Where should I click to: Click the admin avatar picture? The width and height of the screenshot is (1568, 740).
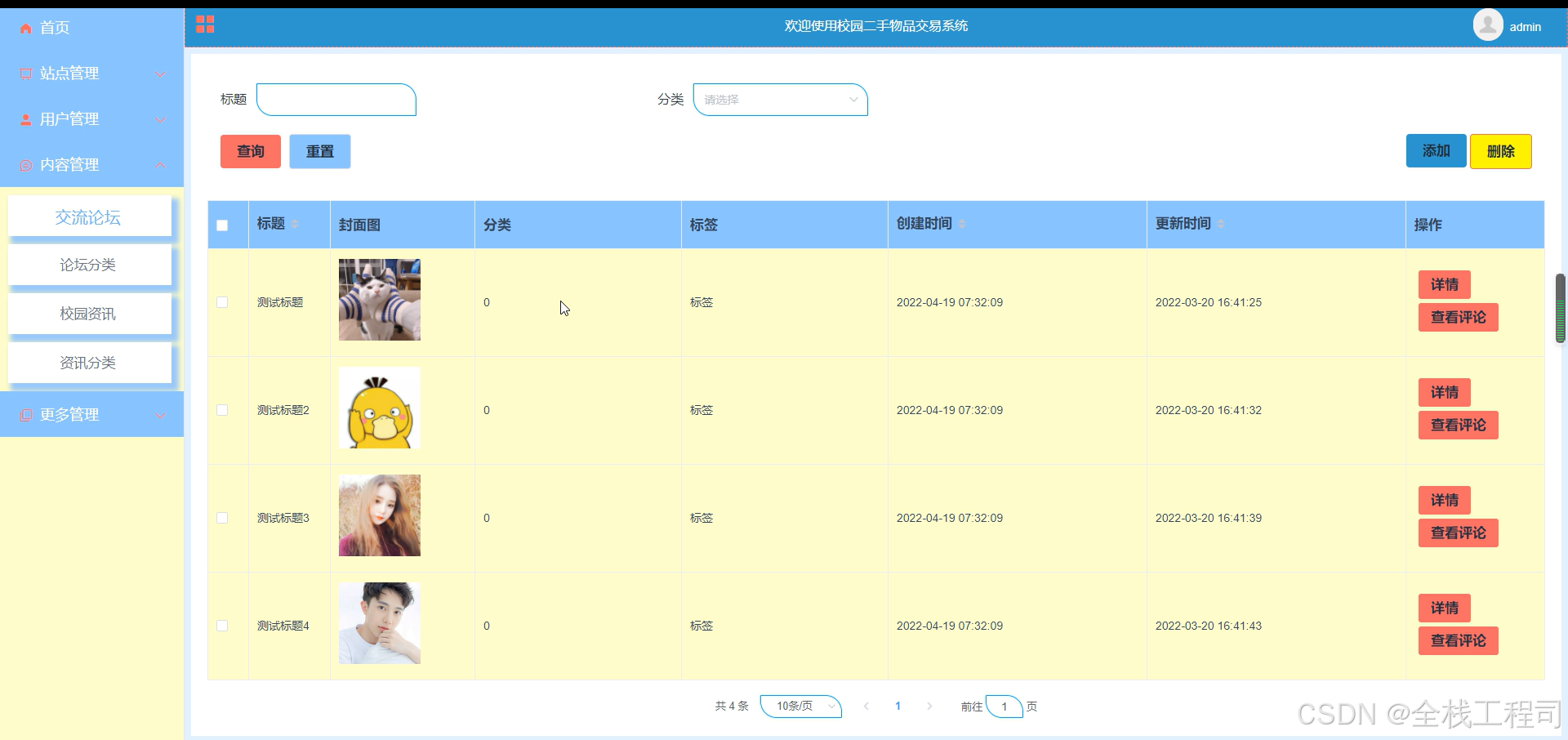(1488, 25)
